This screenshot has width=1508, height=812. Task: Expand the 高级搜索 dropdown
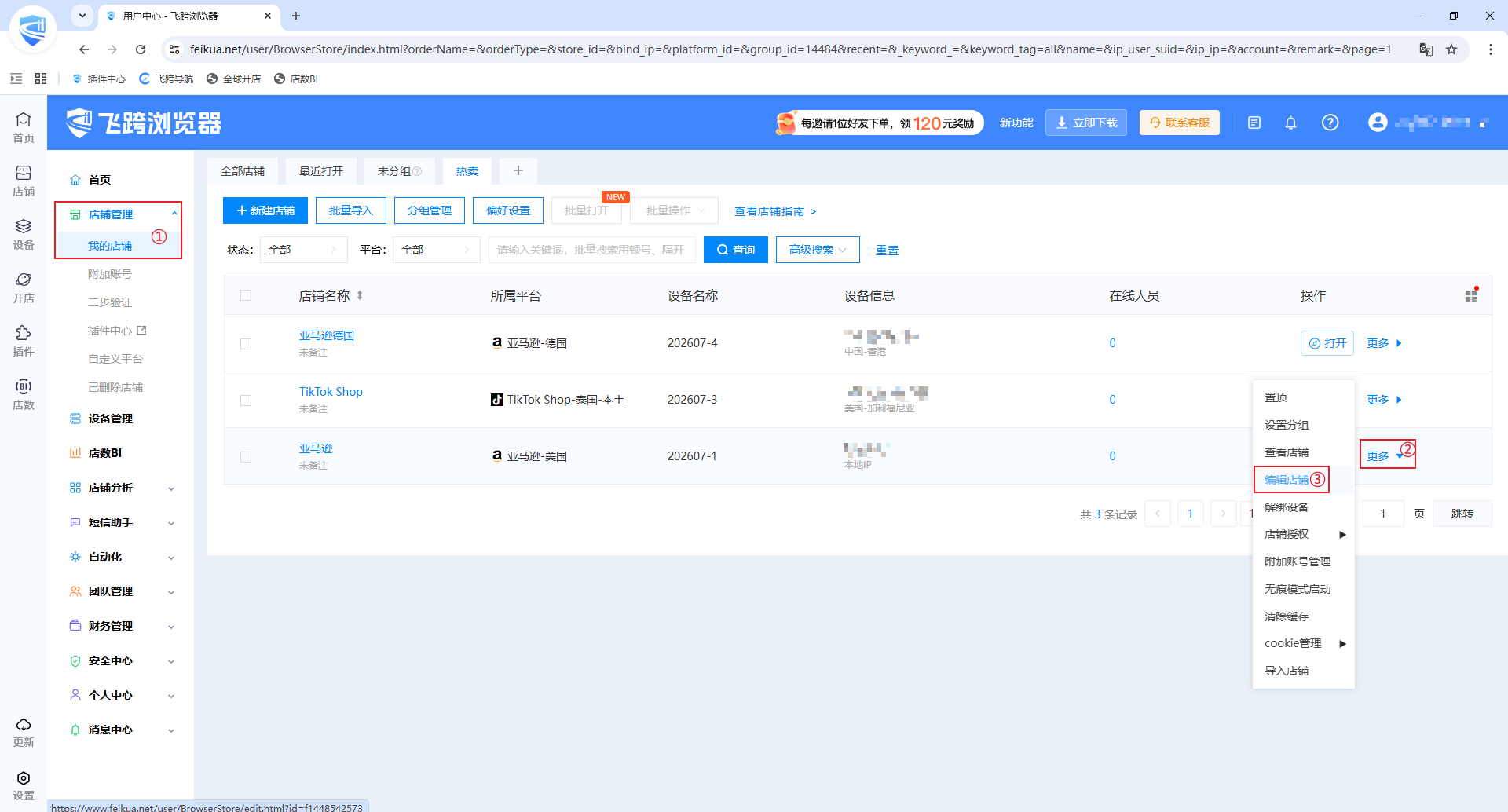(818, 250)
